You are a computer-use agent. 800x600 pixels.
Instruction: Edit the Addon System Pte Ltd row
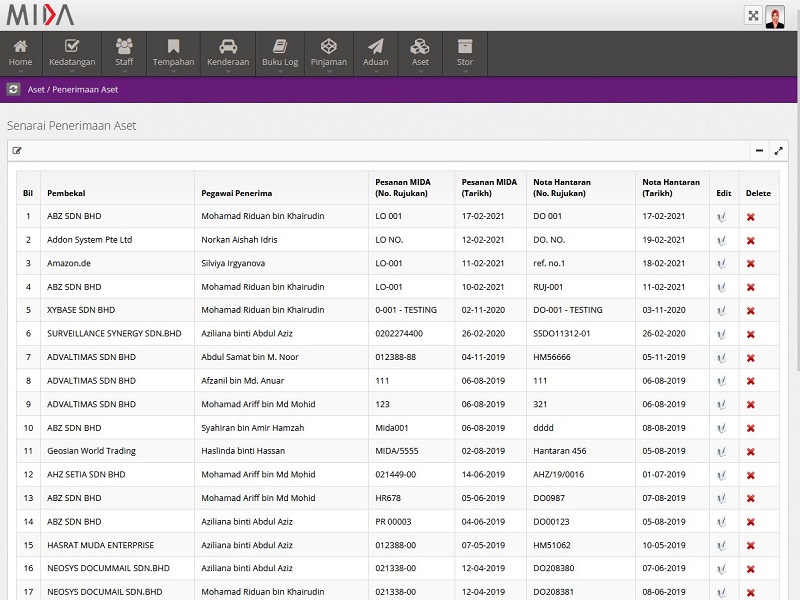(x=721, y=240)
